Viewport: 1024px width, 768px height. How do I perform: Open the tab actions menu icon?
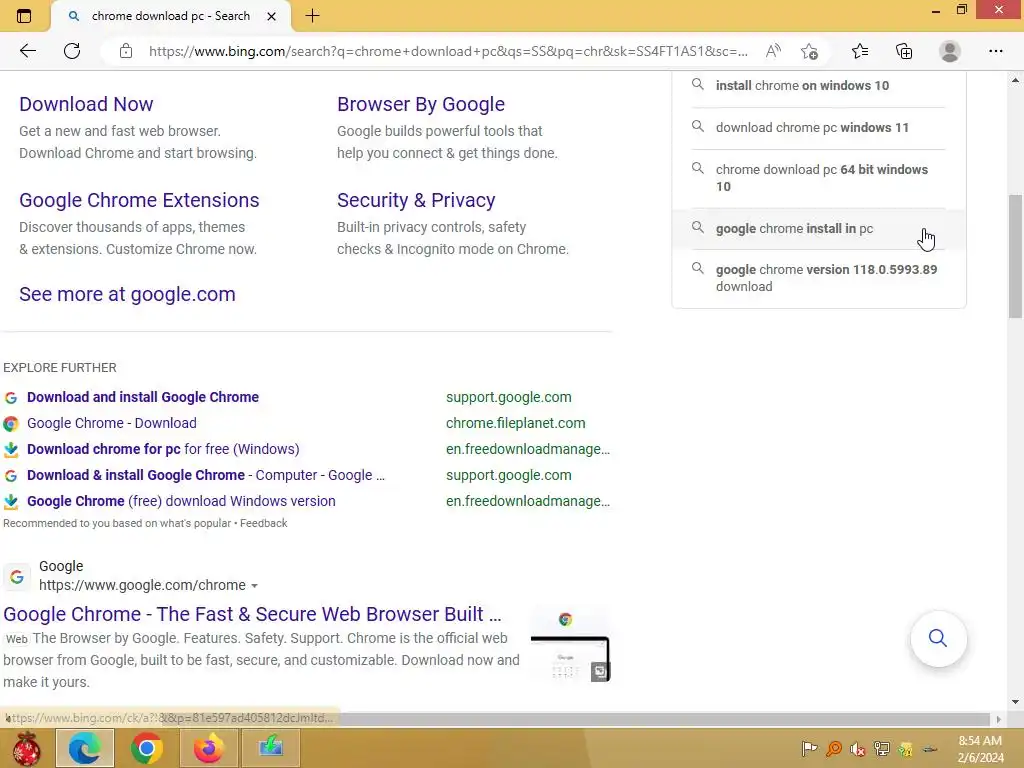point(24,16)
